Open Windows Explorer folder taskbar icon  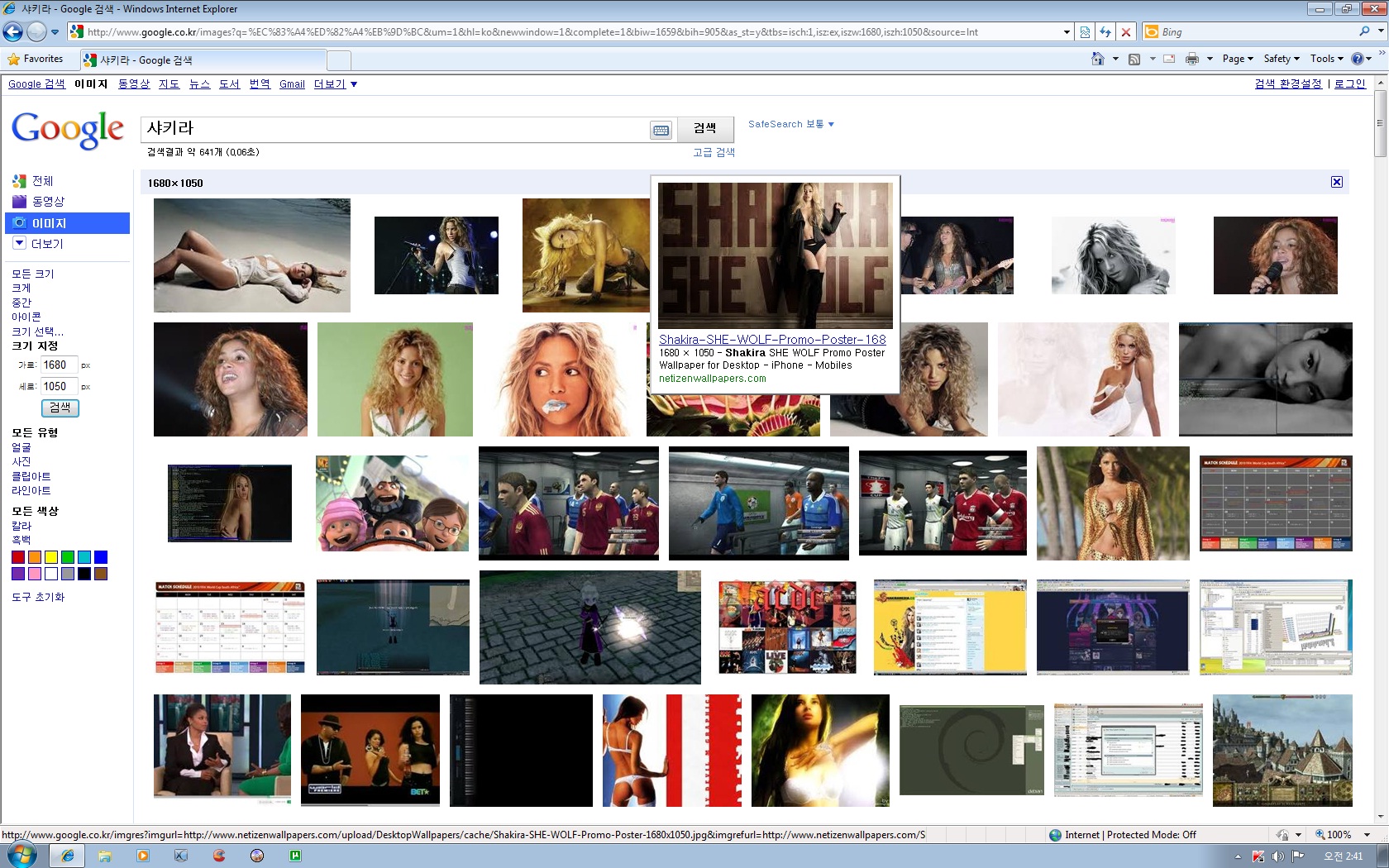(105, 856)
